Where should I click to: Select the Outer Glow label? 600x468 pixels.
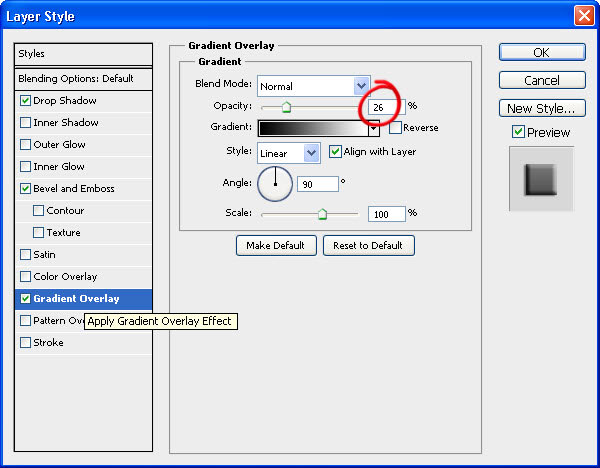[x=59, y=145]
